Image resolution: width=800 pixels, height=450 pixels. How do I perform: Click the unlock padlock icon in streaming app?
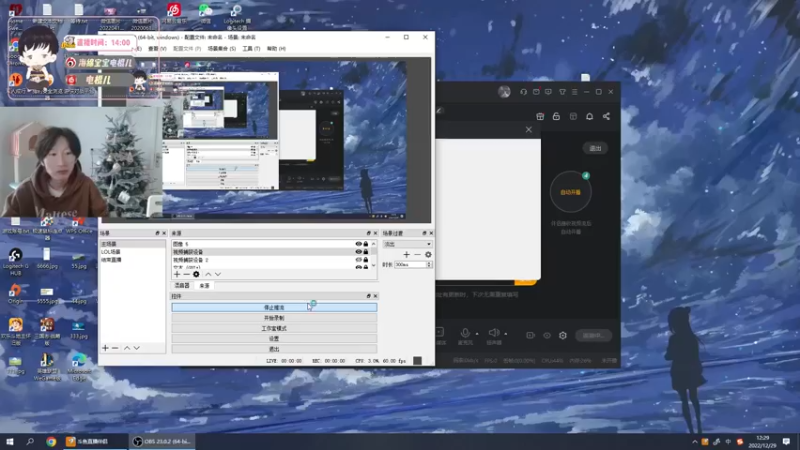pos(556,116)
